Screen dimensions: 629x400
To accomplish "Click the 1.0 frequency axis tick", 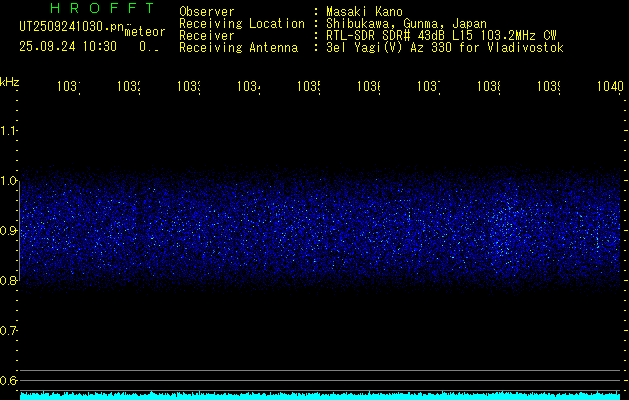I will pyautogui.click(x=9, y=181).
